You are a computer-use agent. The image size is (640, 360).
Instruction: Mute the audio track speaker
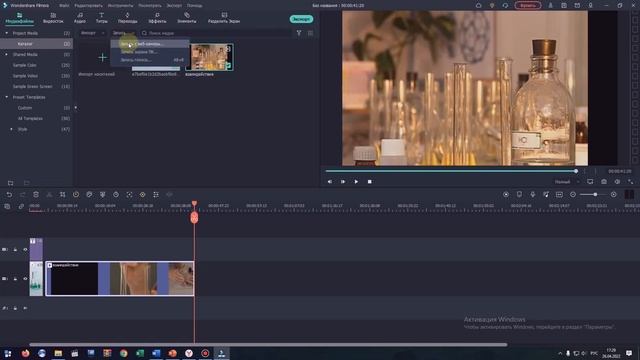coord(25,308)
